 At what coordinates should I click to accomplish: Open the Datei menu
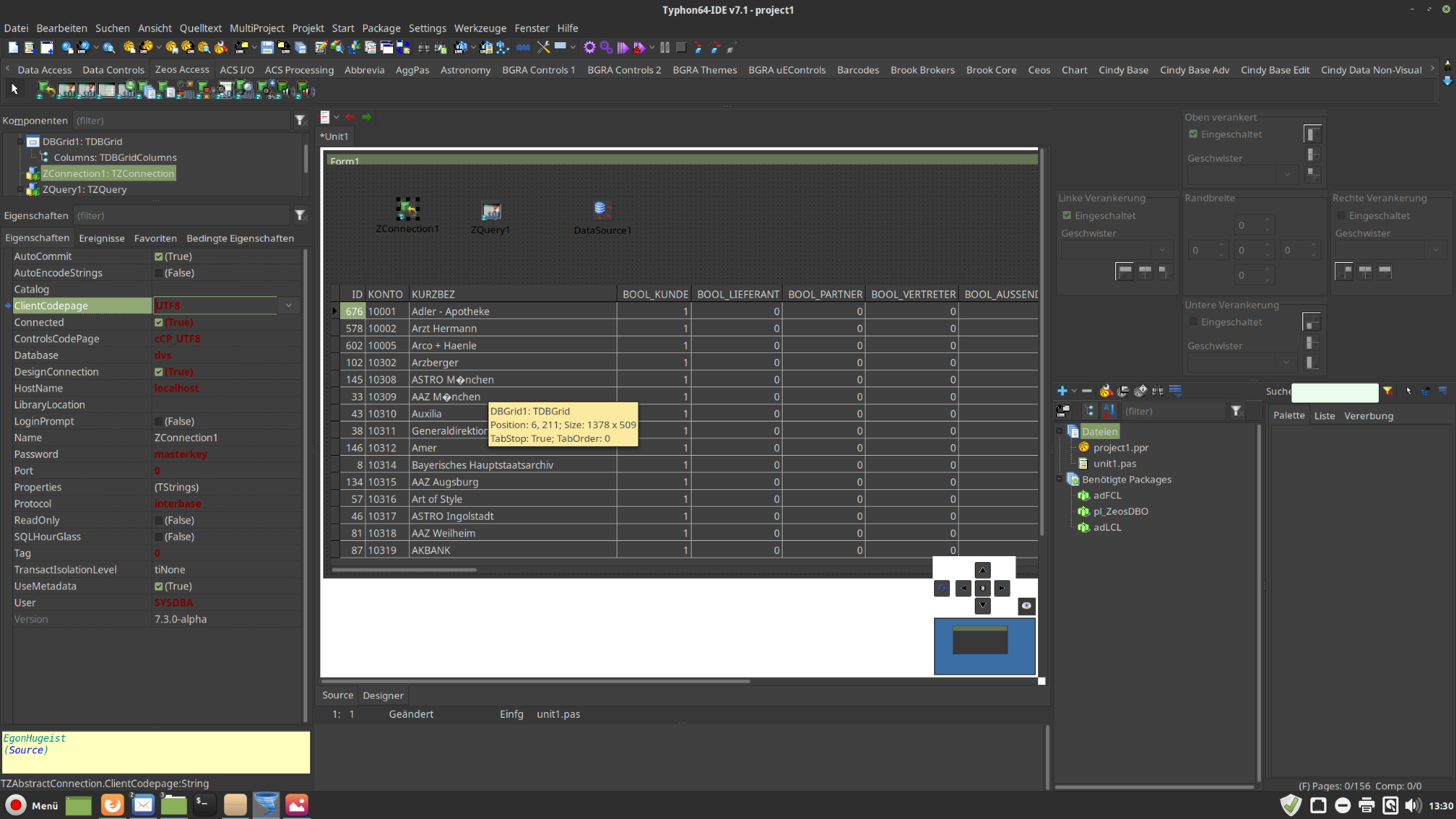(16, 28)
